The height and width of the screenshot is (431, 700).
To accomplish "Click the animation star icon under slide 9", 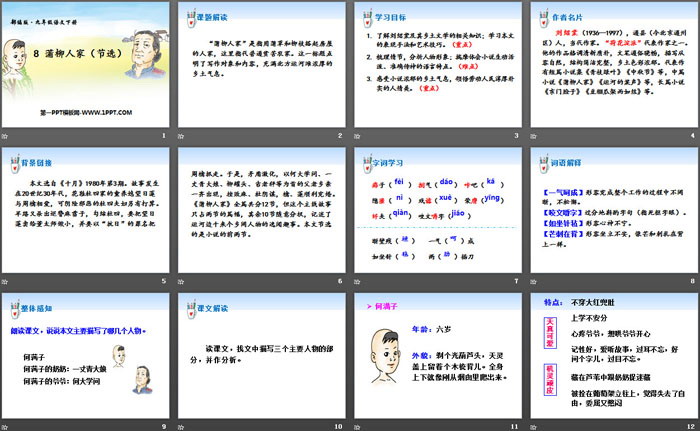I will pos(5,427).
